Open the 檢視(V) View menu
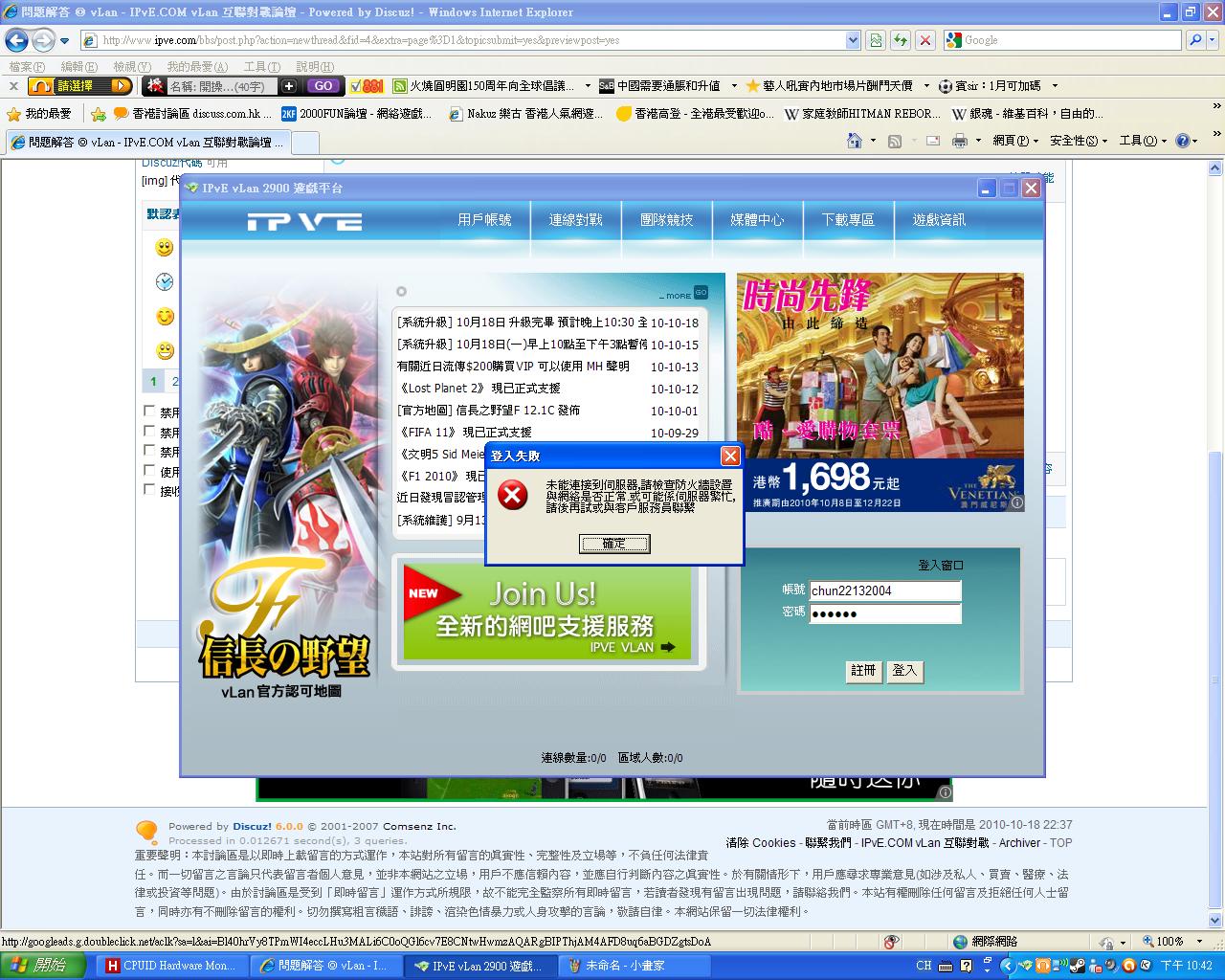The height and width of the screenshot is (980, 1225). click(132, 66)
